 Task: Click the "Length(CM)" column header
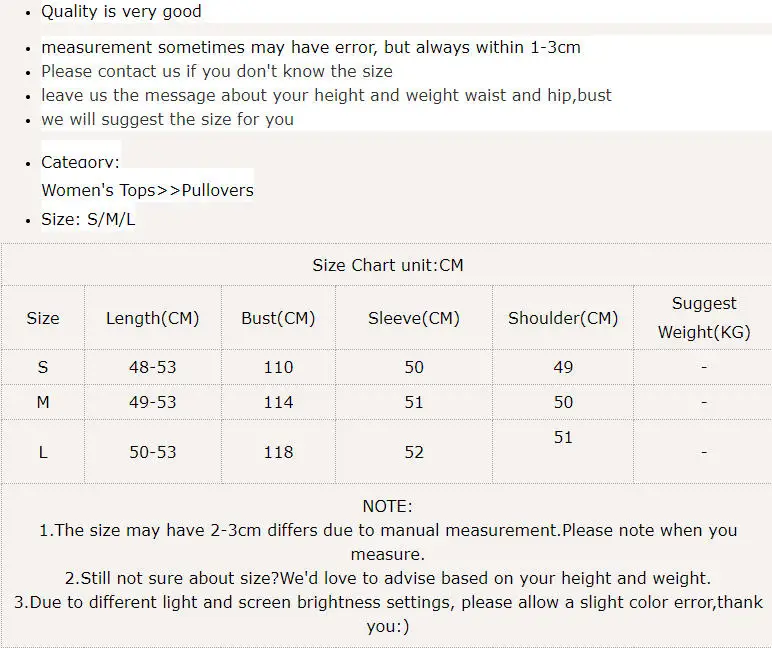pos(153,318)
